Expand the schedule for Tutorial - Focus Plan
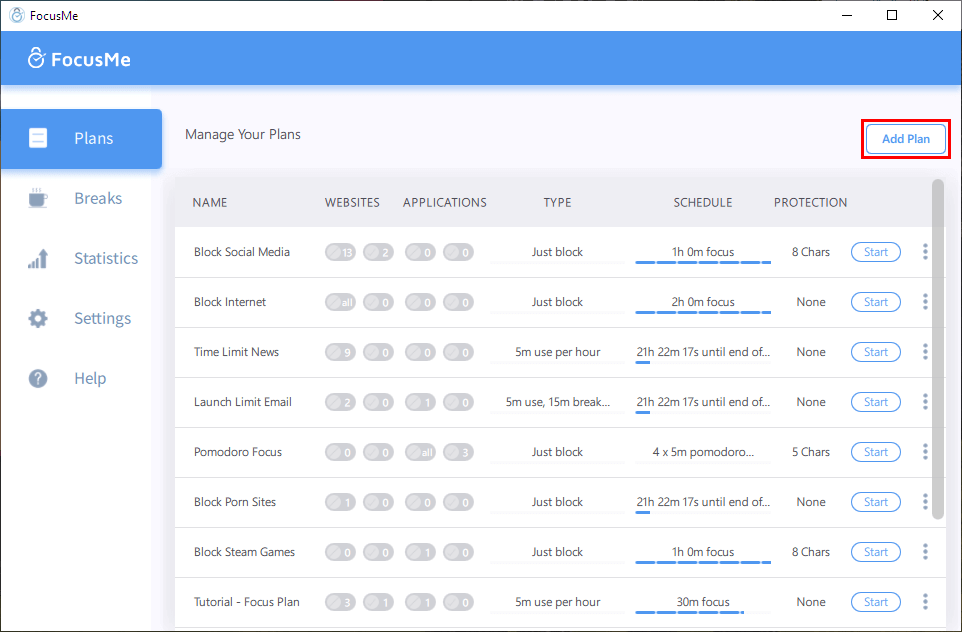962x632 pixels. (702, 601)
